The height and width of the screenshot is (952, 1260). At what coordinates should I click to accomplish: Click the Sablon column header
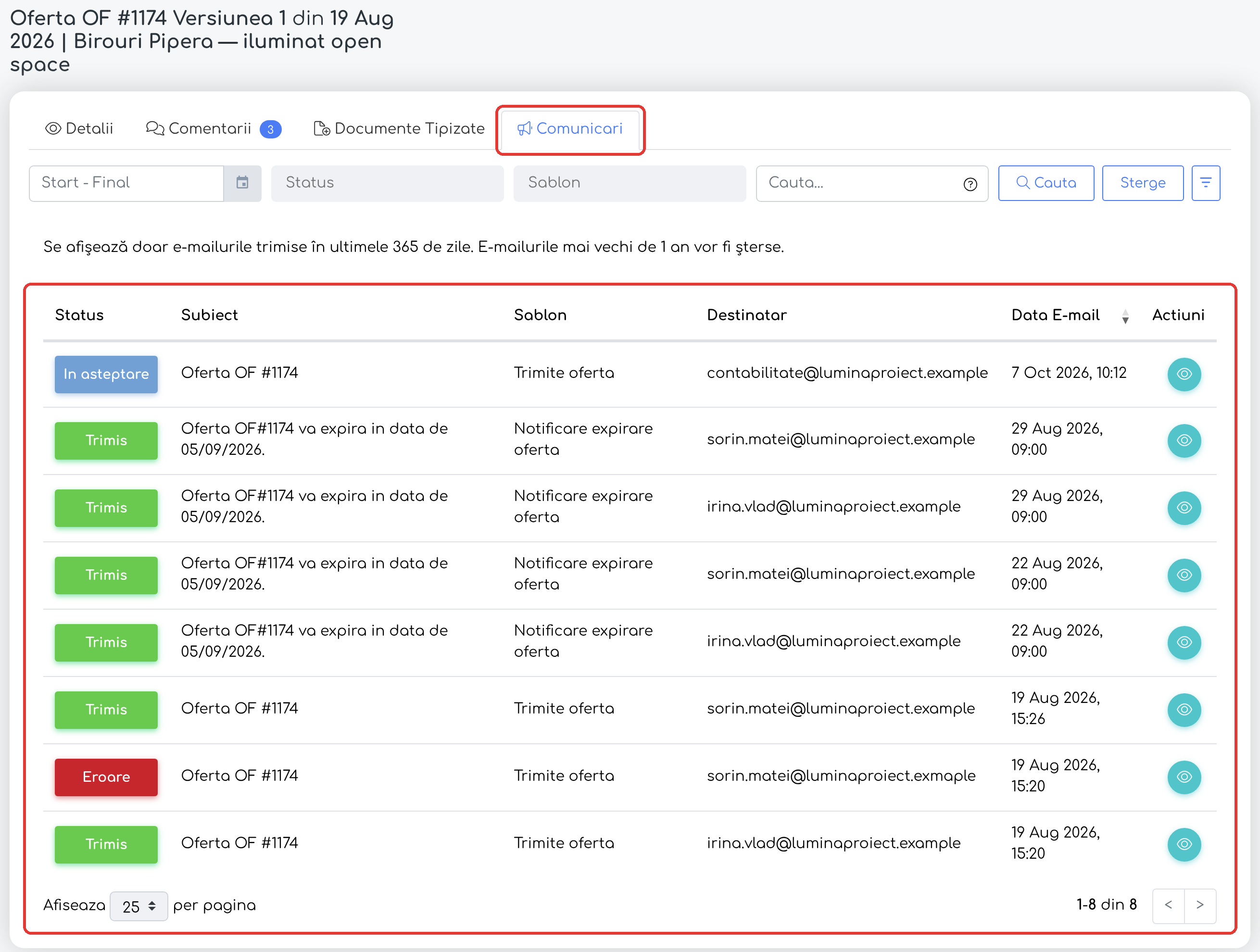(540, 315)
